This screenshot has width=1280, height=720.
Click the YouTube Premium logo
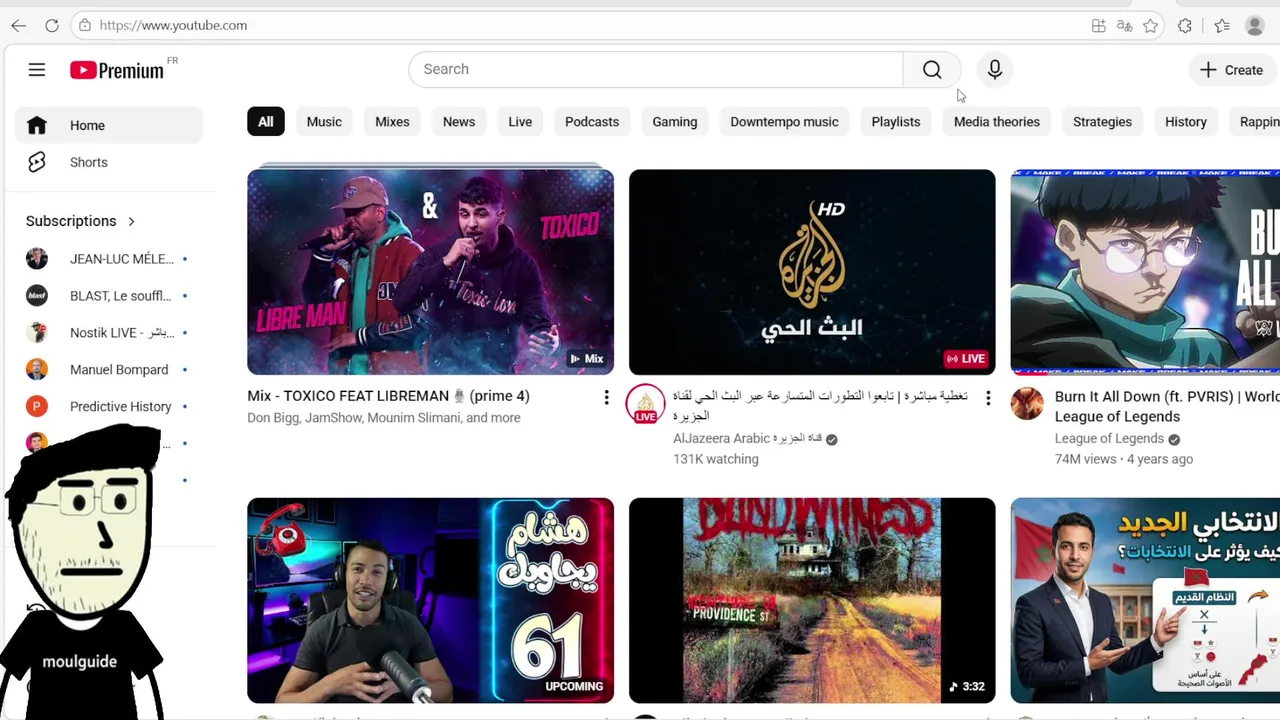point(117,70)
